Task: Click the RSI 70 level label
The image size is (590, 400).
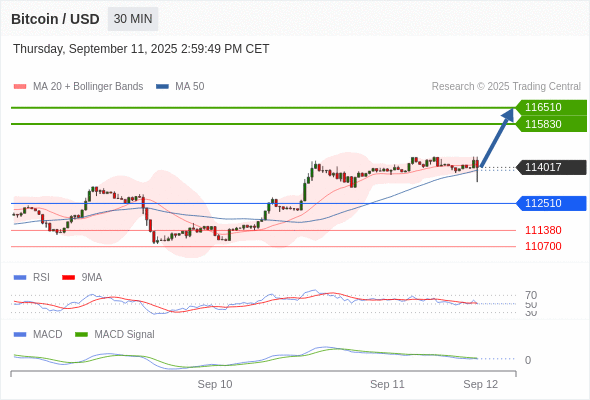Action: pos(531,295)
